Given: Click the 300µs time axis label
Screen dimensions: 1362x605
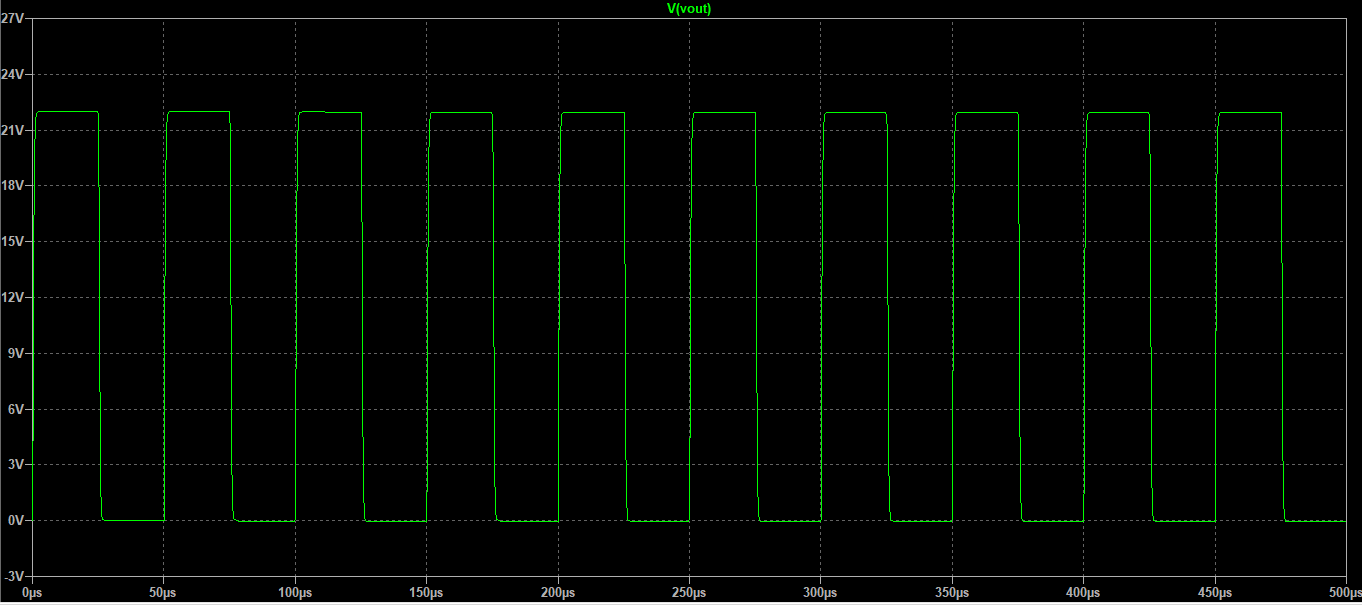Looking at the screenshot, I should [x=820, y=594].
